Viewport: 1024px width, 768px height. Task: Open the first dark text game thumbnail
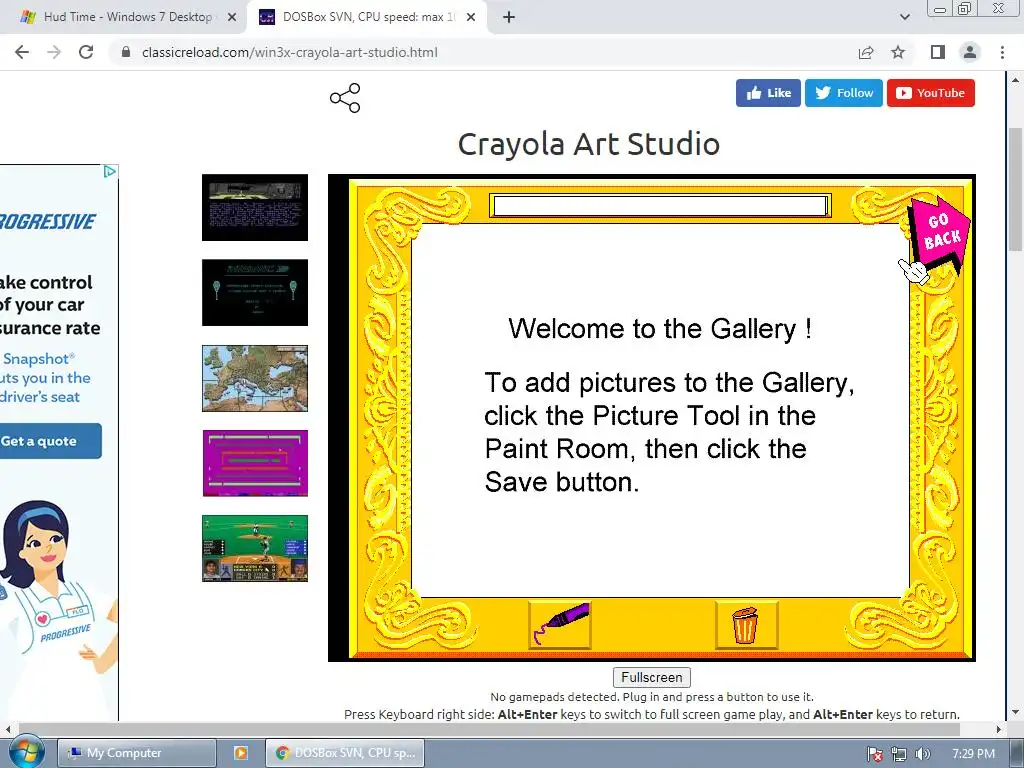pyautogui.click(x=255, y=207)
